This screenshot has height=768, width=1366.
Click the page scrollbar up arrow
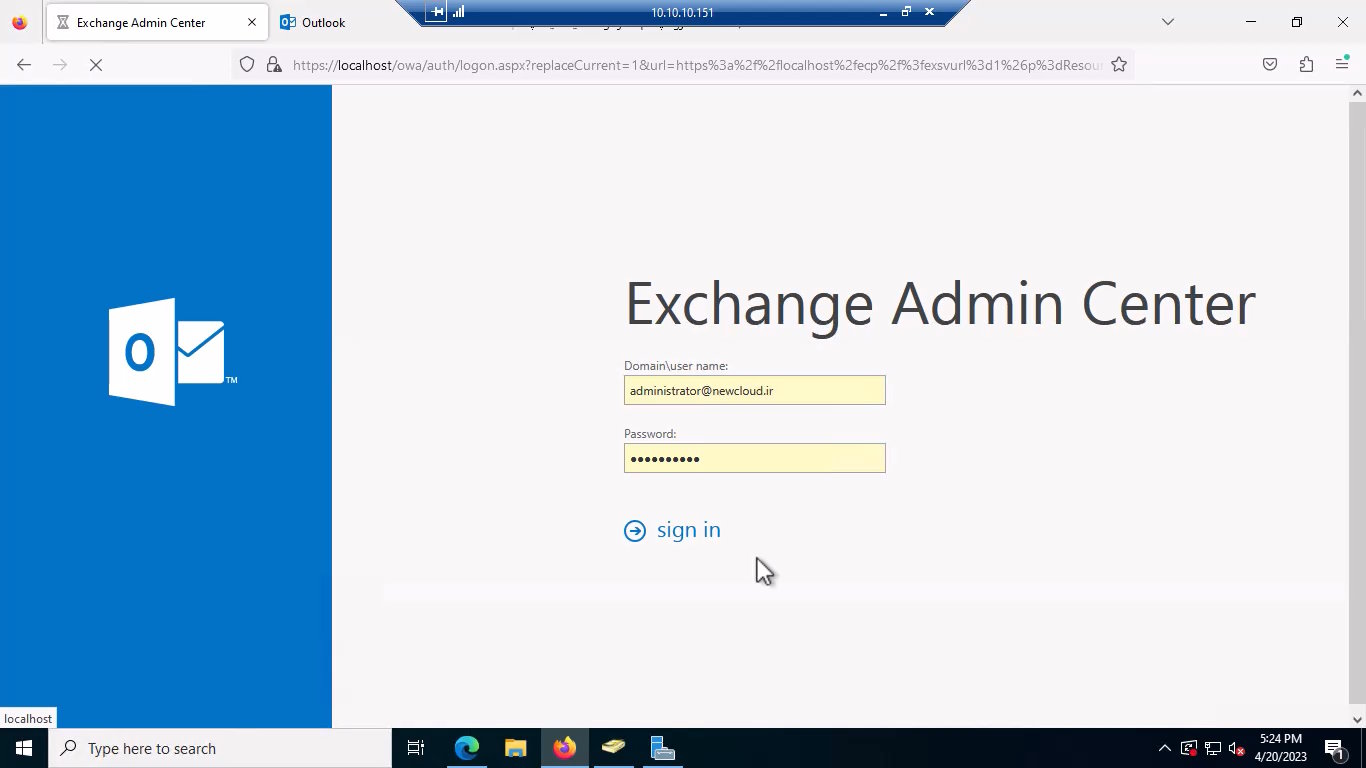click(1357, 93)
